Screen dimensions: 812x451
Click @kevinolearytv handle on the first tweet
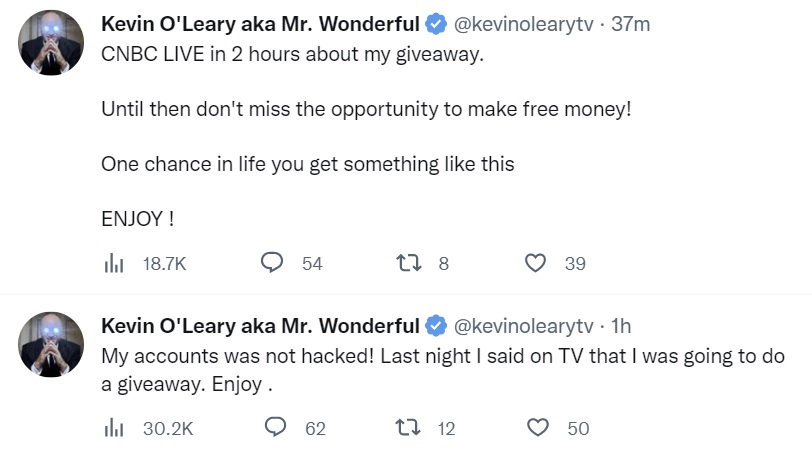coord(524,24)
